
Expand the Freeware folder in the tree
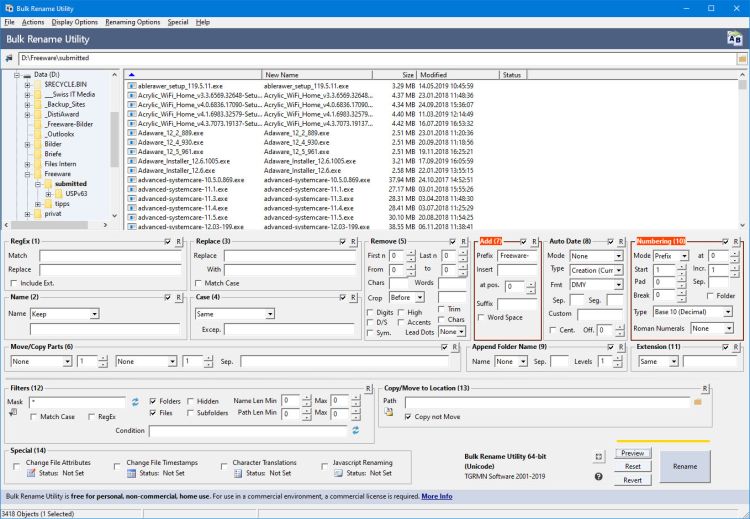pos(27,174)
